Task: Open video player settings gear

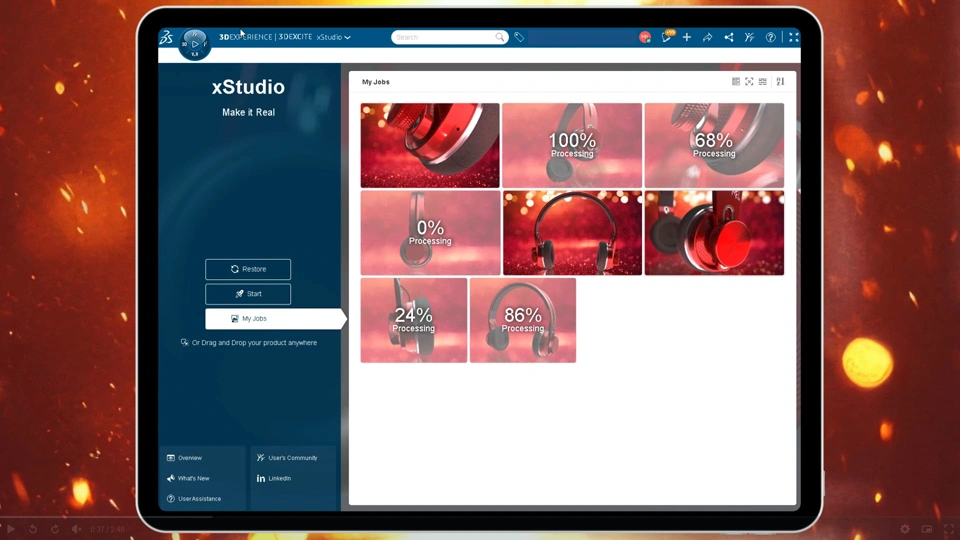Action: [x=905, y=529]
